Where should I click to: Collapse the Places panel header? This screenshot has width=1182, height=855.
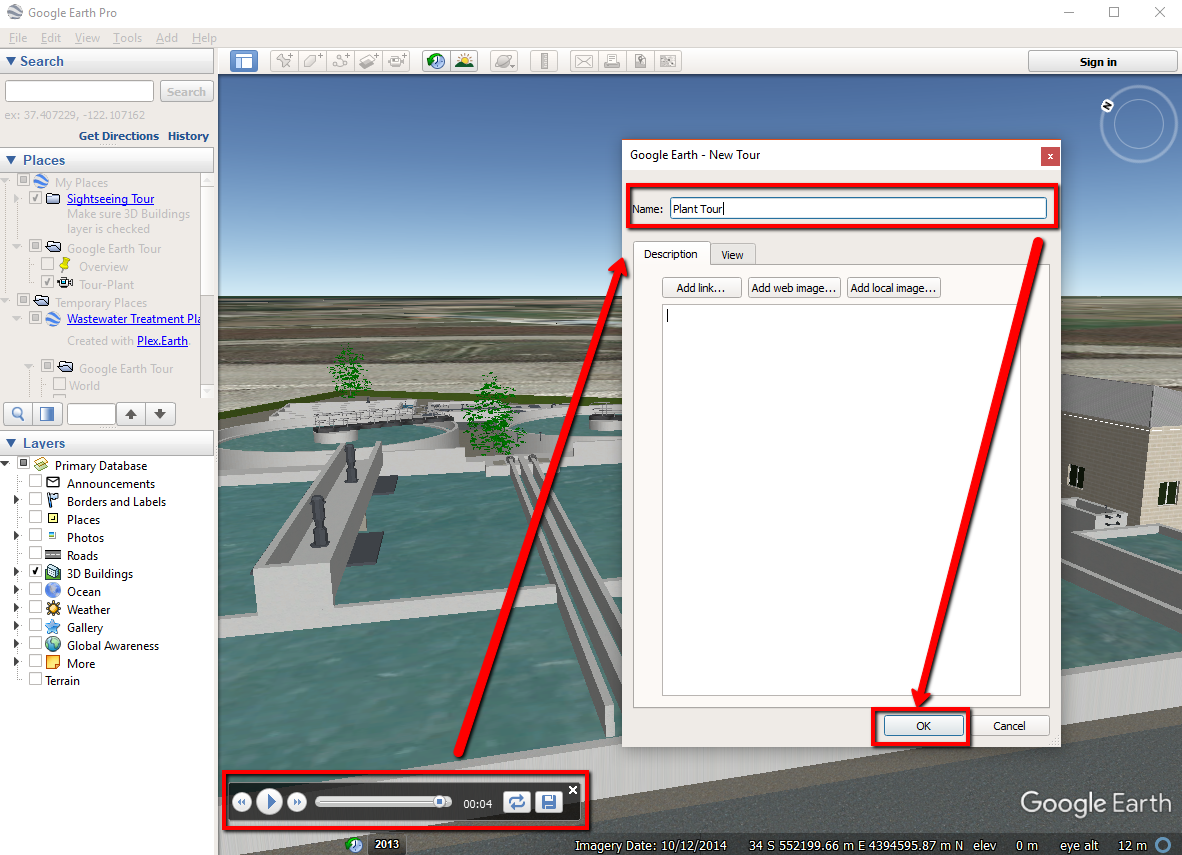pos(107,160)
